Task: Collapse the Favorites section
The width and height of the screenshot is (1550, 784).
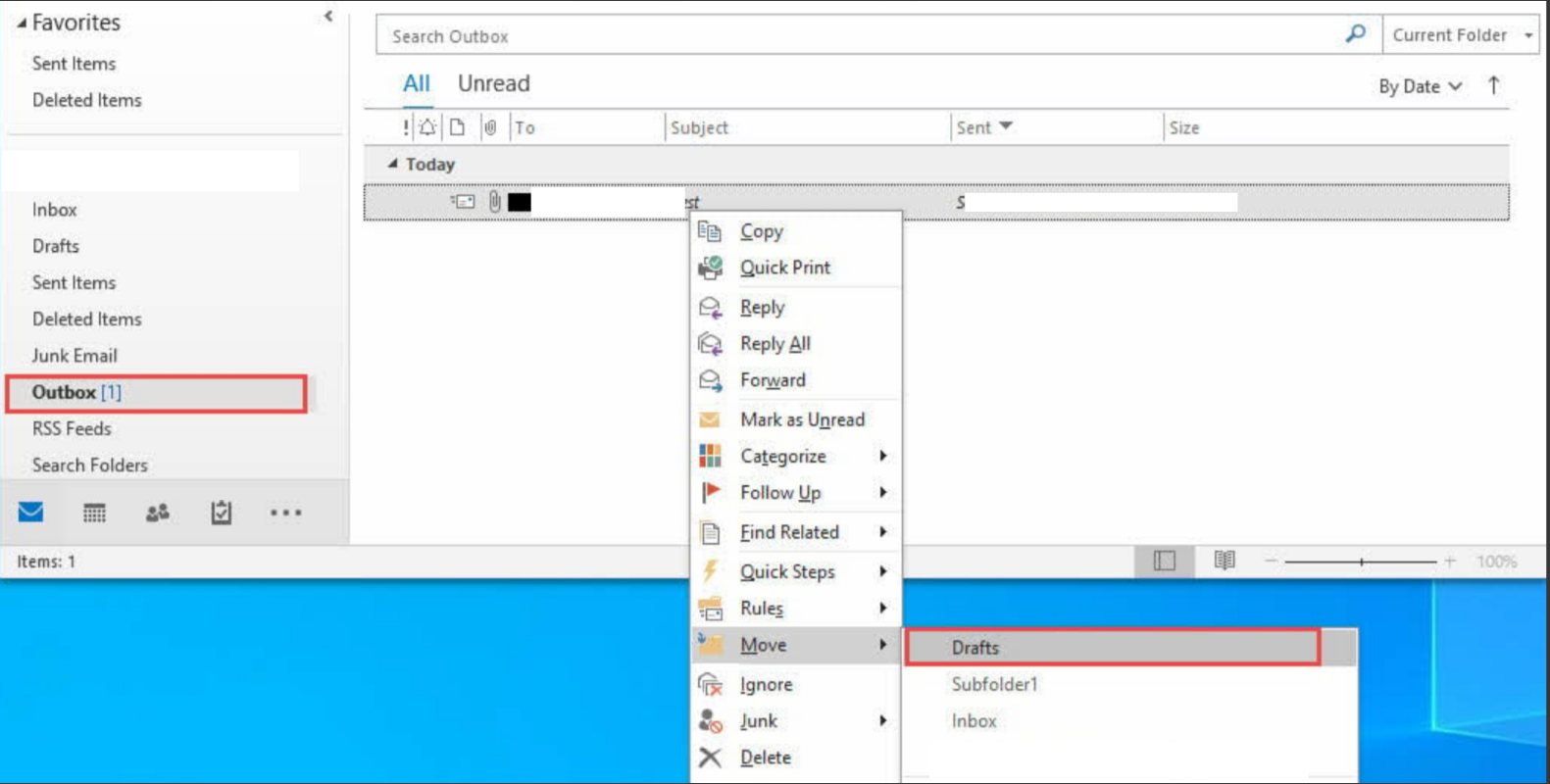Action: (x=22, y=23)
